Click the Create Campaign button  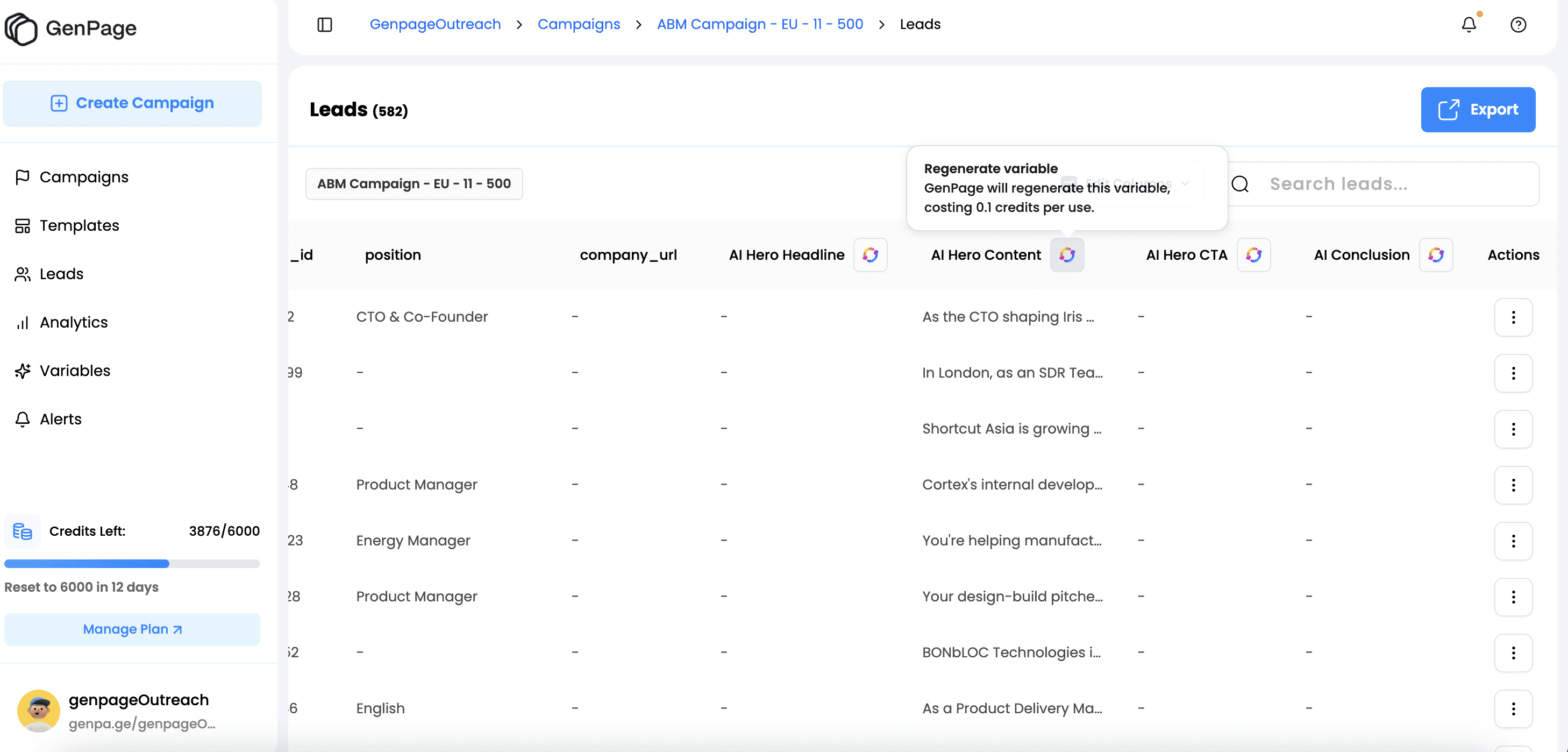pyautogui.click(x=132, y=103)
